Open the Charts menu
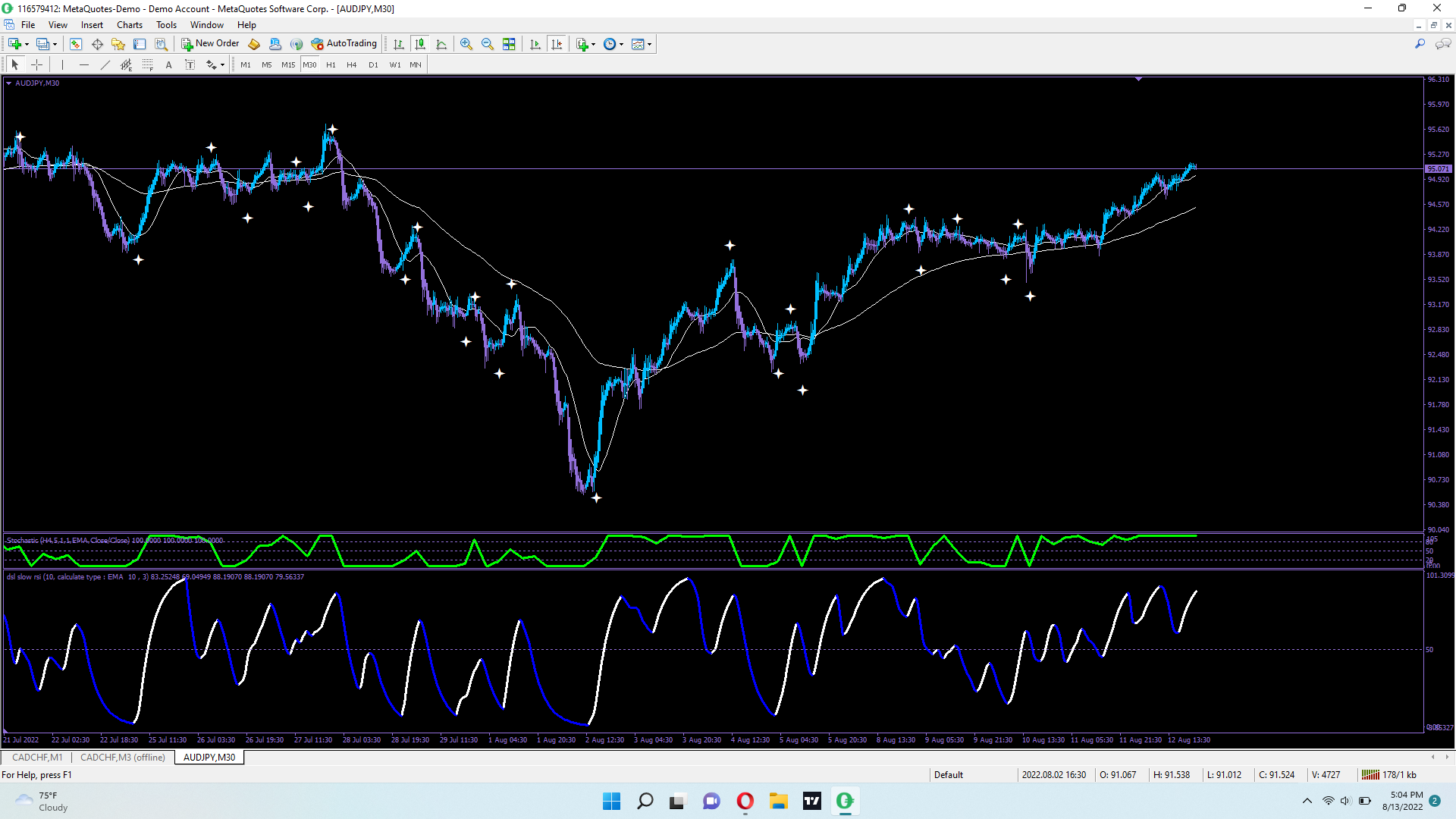 pyautogui.click(x=129, y=25)
